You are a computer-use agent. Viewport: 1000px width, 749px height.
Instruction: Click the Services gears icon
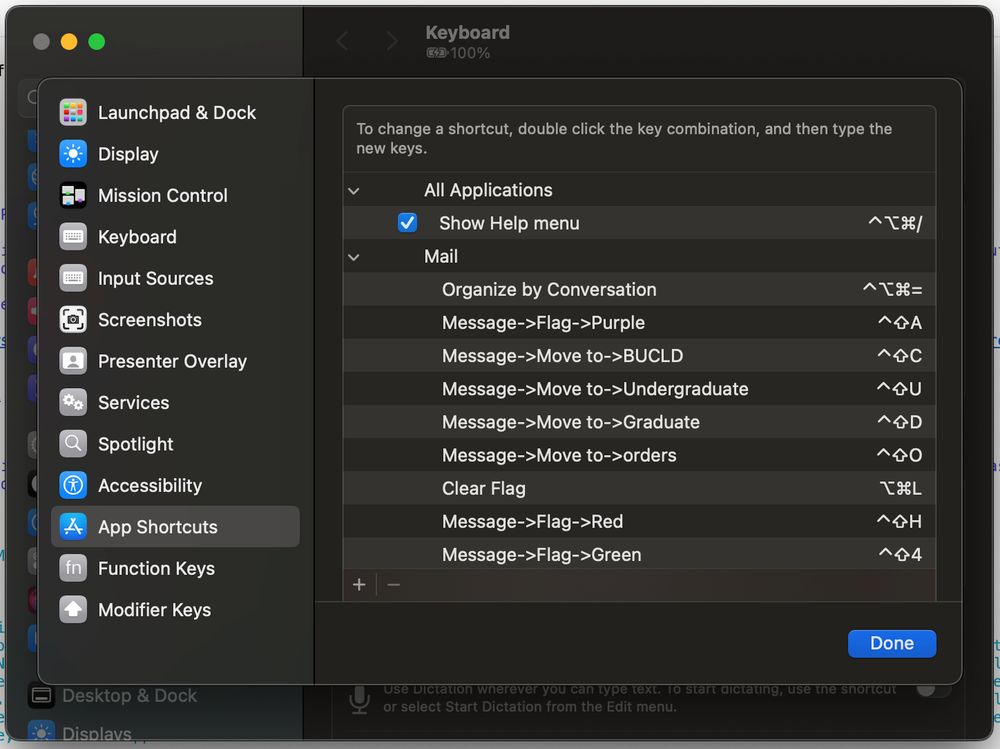coord(73,403)
